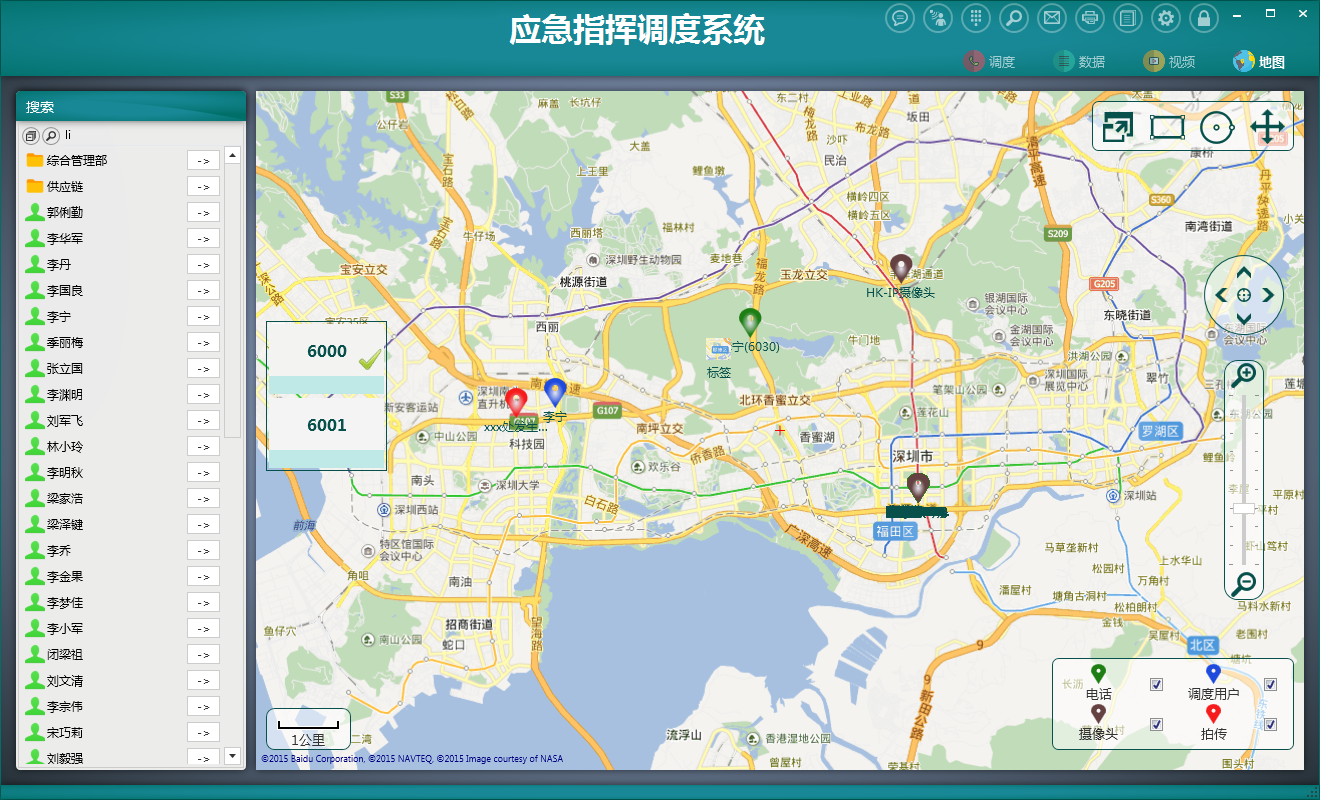Image resolution: width=1320 pixels, height=800 pixels.
Task: Switch to the 视频 tab
Action: [x=1169, y=62]
